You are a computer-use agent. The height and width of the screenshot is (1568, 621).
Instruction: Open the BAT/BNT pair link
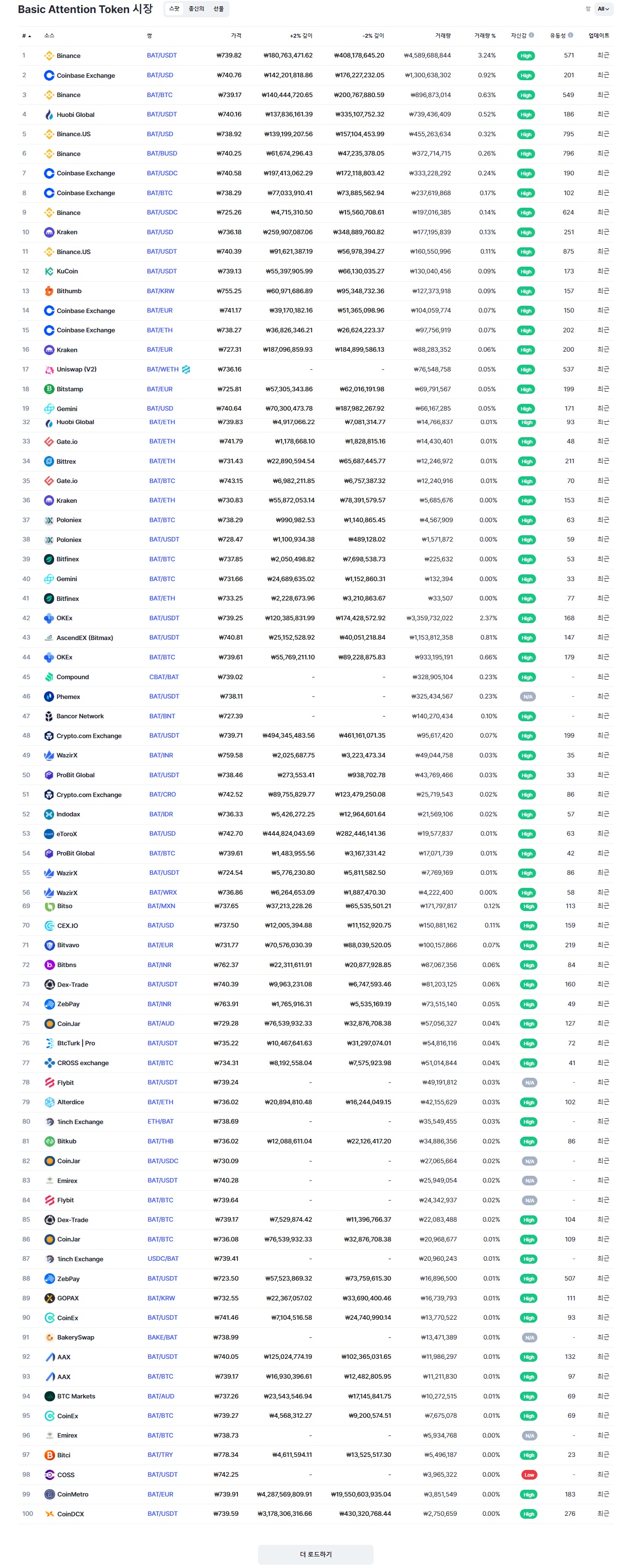(x=162, y=716)
